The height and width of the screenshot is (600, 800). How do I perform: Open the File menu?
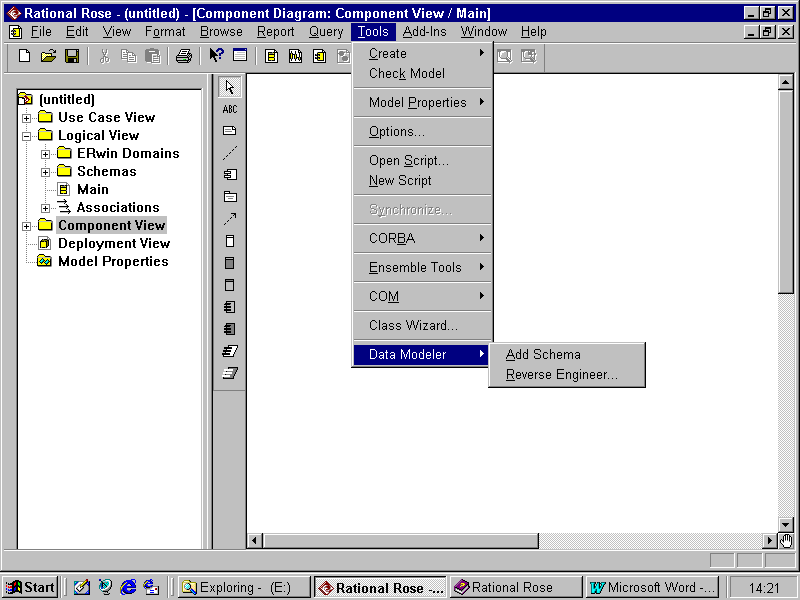coord(41,32)
